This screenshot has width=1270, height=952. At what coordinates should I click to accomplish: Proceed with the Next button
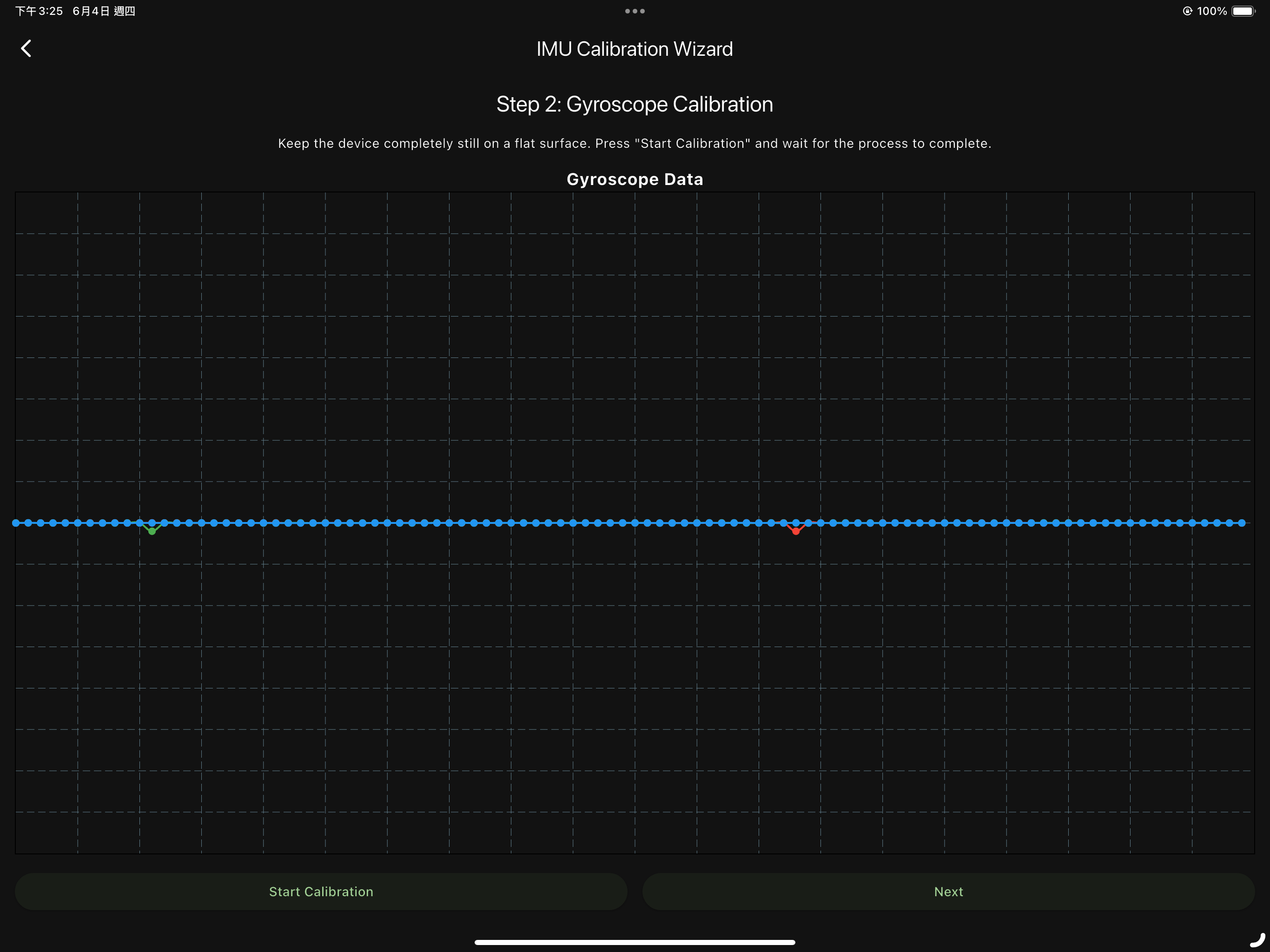pyautogui.click(x=948, y=891)
